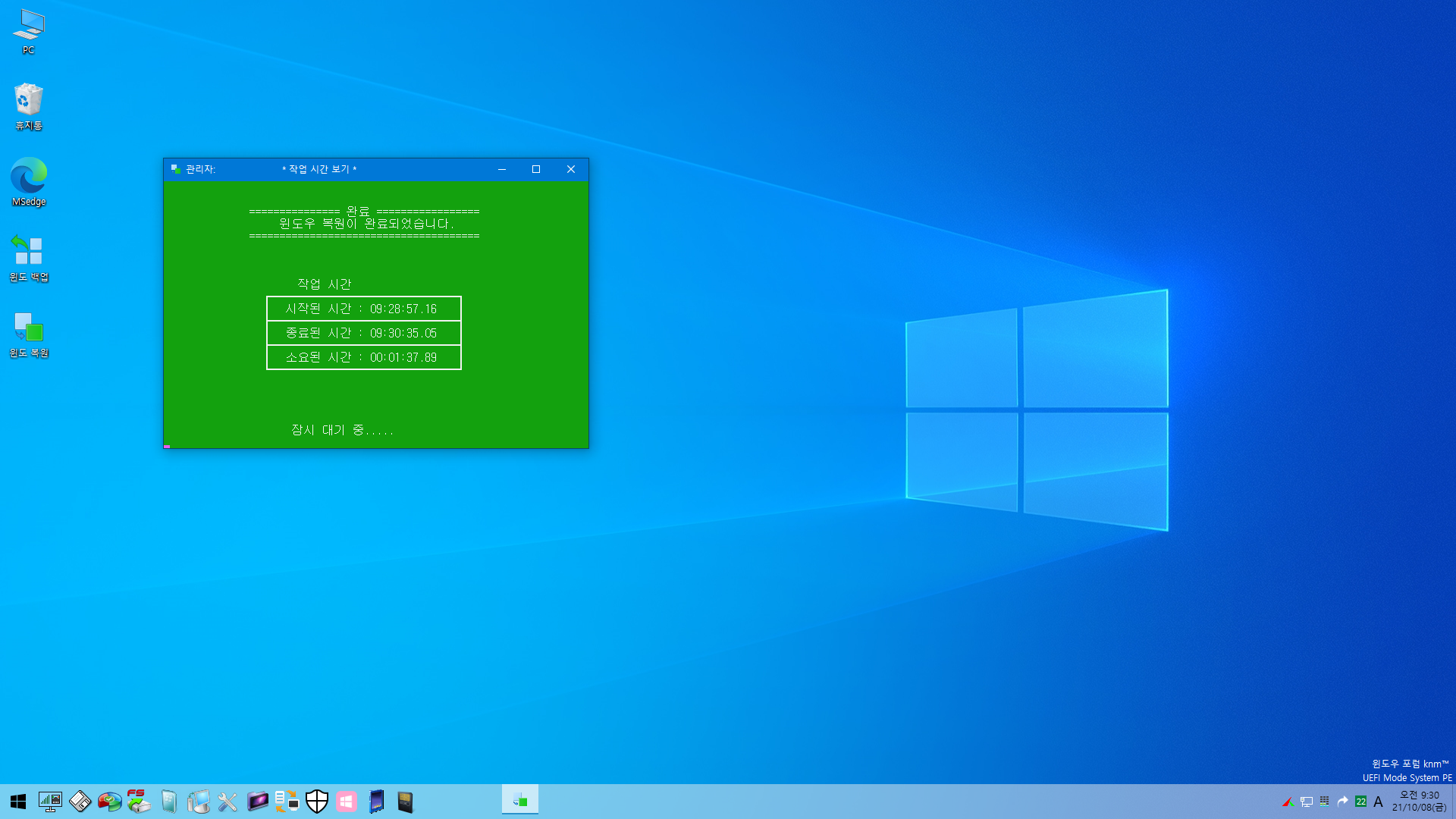The height and width of the screenshot is (819, 1456).
Task: Launch the file transfer arrows taskbar icon
Action: (287, 802)
